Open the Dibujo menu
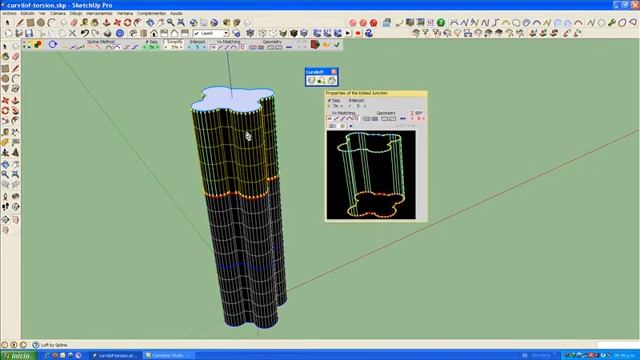The image size is (640, 360). pyautogui.click(x=76, y=13)
